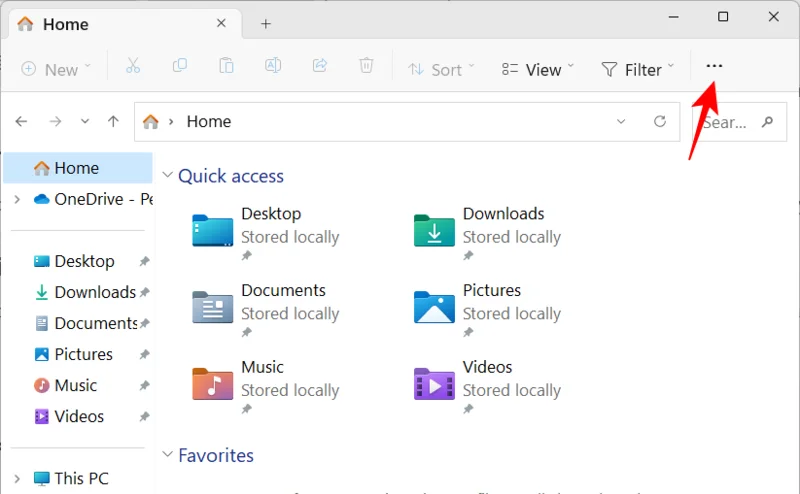Click the Cut scissors icon in toolbar
Image resolution: width=800 pixels, height=494 pixels.
(133, 66)
